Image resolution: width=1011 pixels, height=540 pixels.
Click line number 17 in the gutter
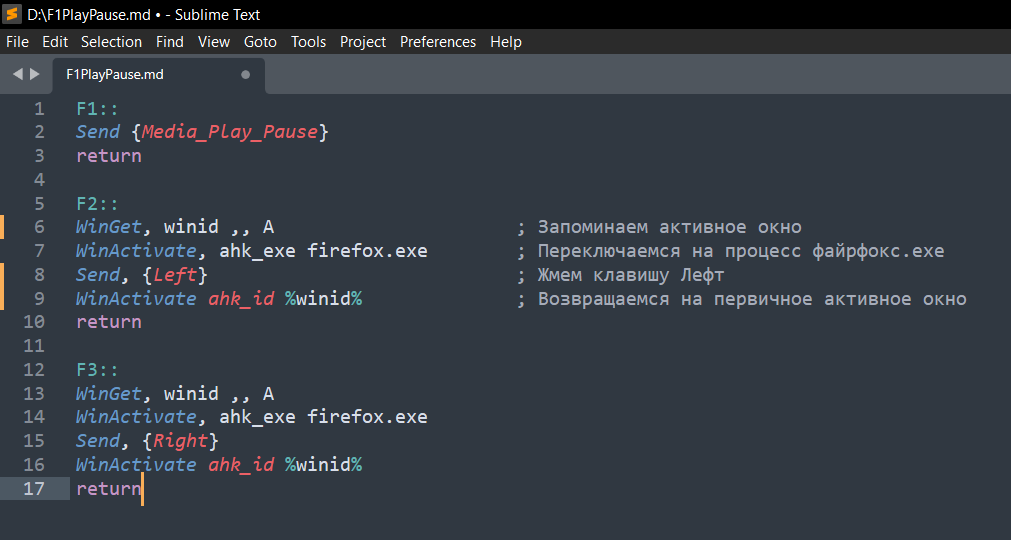point(34,489)
